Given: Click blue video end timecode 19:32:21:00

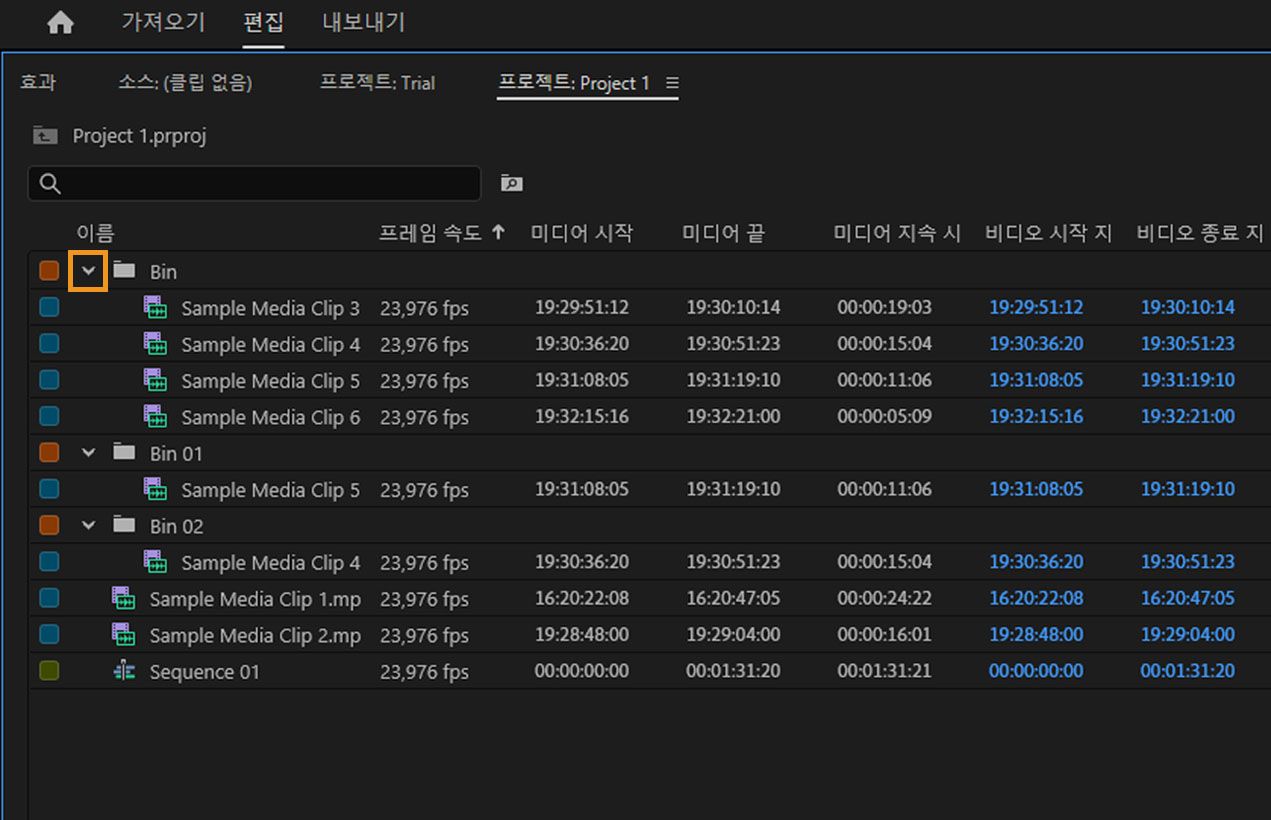Looking at the screenshot, I should coord(1188,416).
